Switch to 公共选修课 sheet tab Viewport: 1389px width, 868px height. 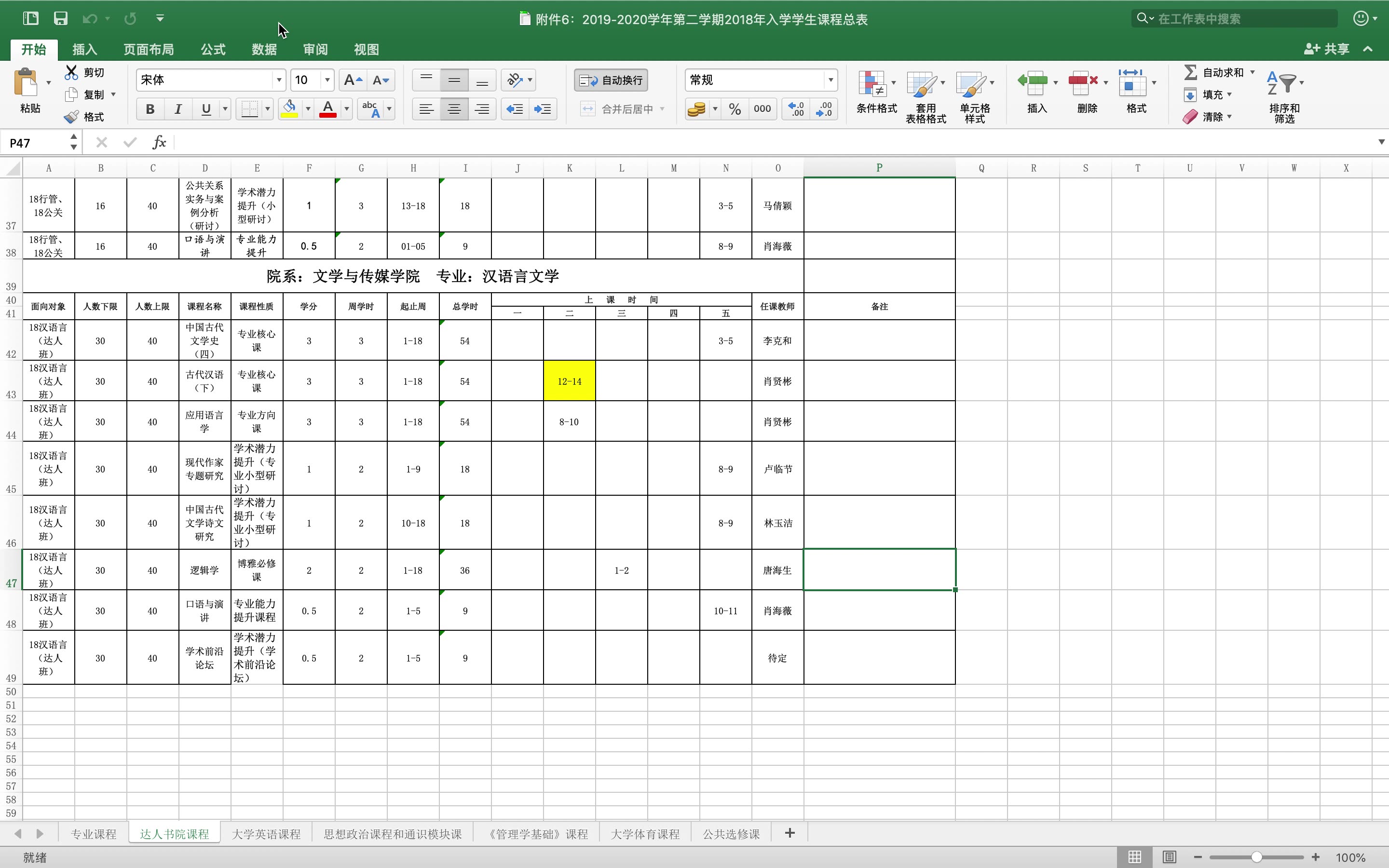click(731, 834)
